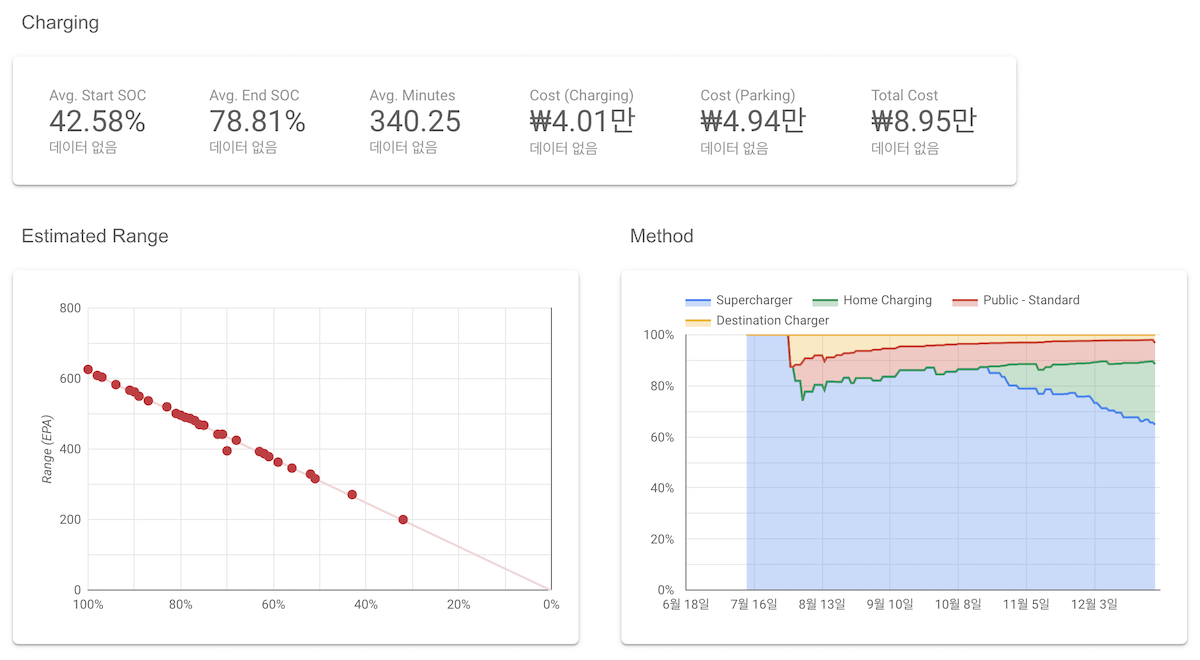This screenshot has height=660, width=1200.
Task: Select the Avg. Minutes value 340.25
Action: click(415, 122)
